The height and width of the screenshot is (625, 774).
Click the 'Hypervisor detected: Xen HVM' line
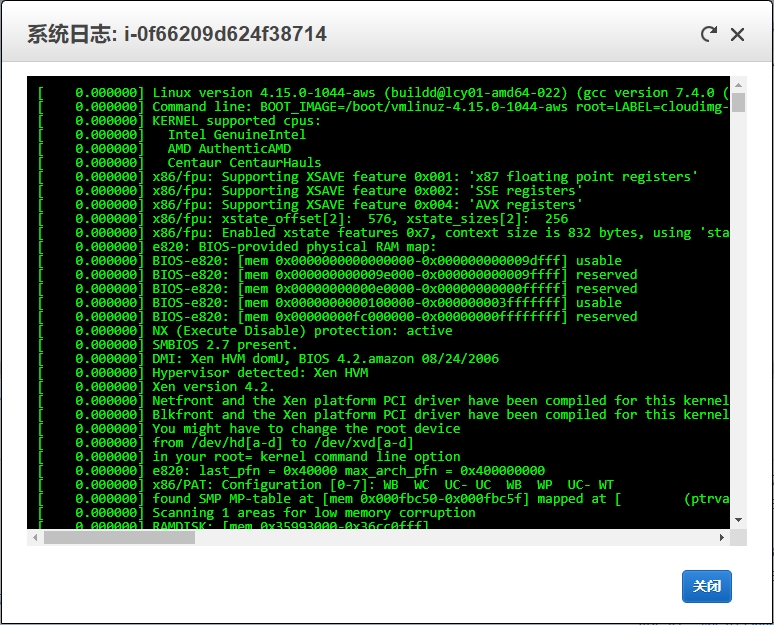tap(260, 372)
